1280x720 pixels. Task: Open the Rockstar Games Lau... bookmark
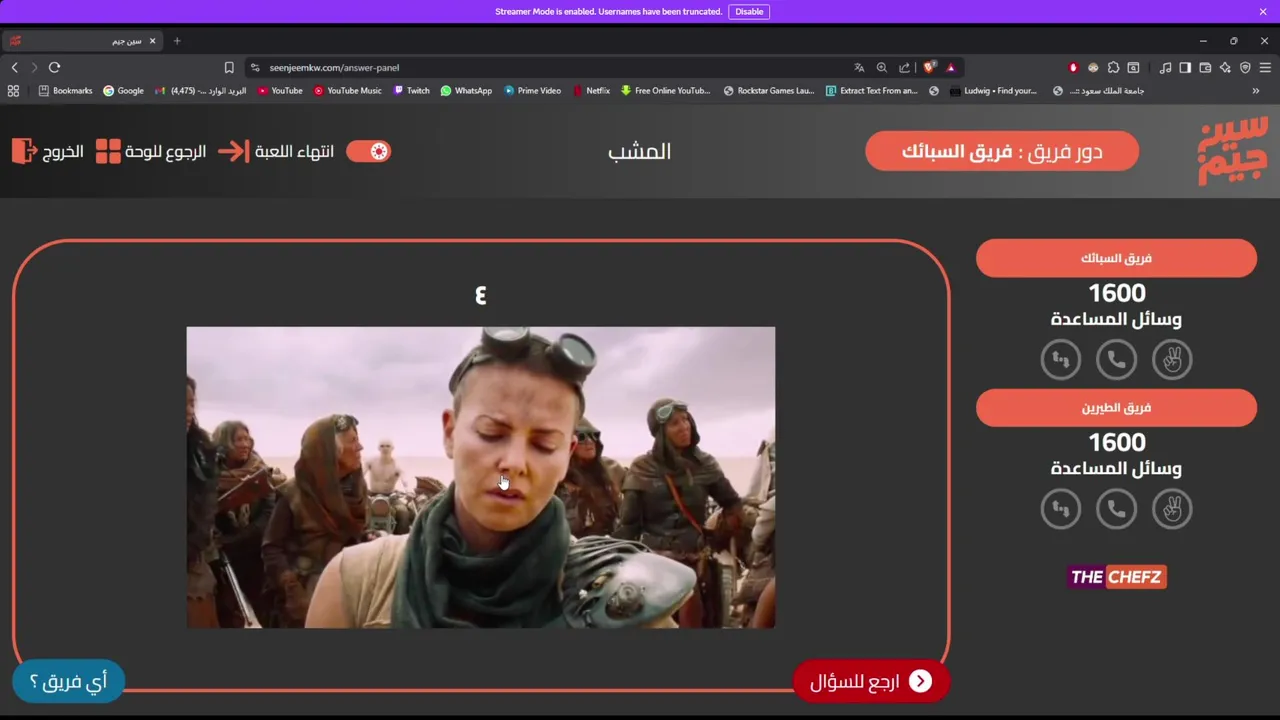[768, 90]
